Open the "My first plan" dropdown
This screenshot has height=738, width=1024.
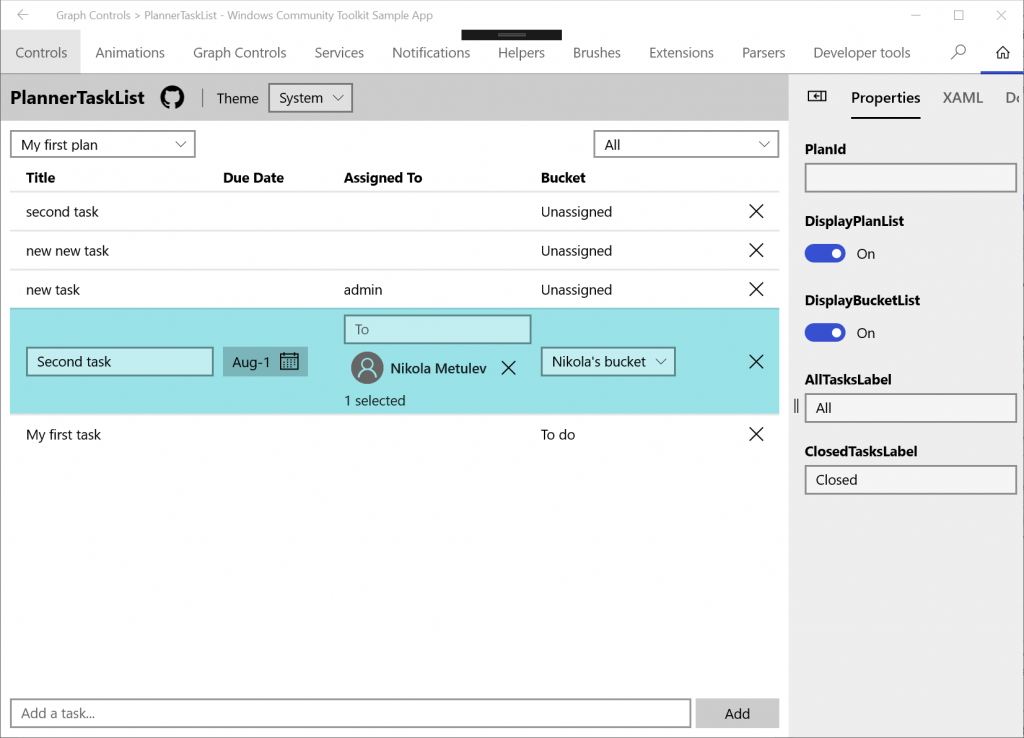point(102,144)
